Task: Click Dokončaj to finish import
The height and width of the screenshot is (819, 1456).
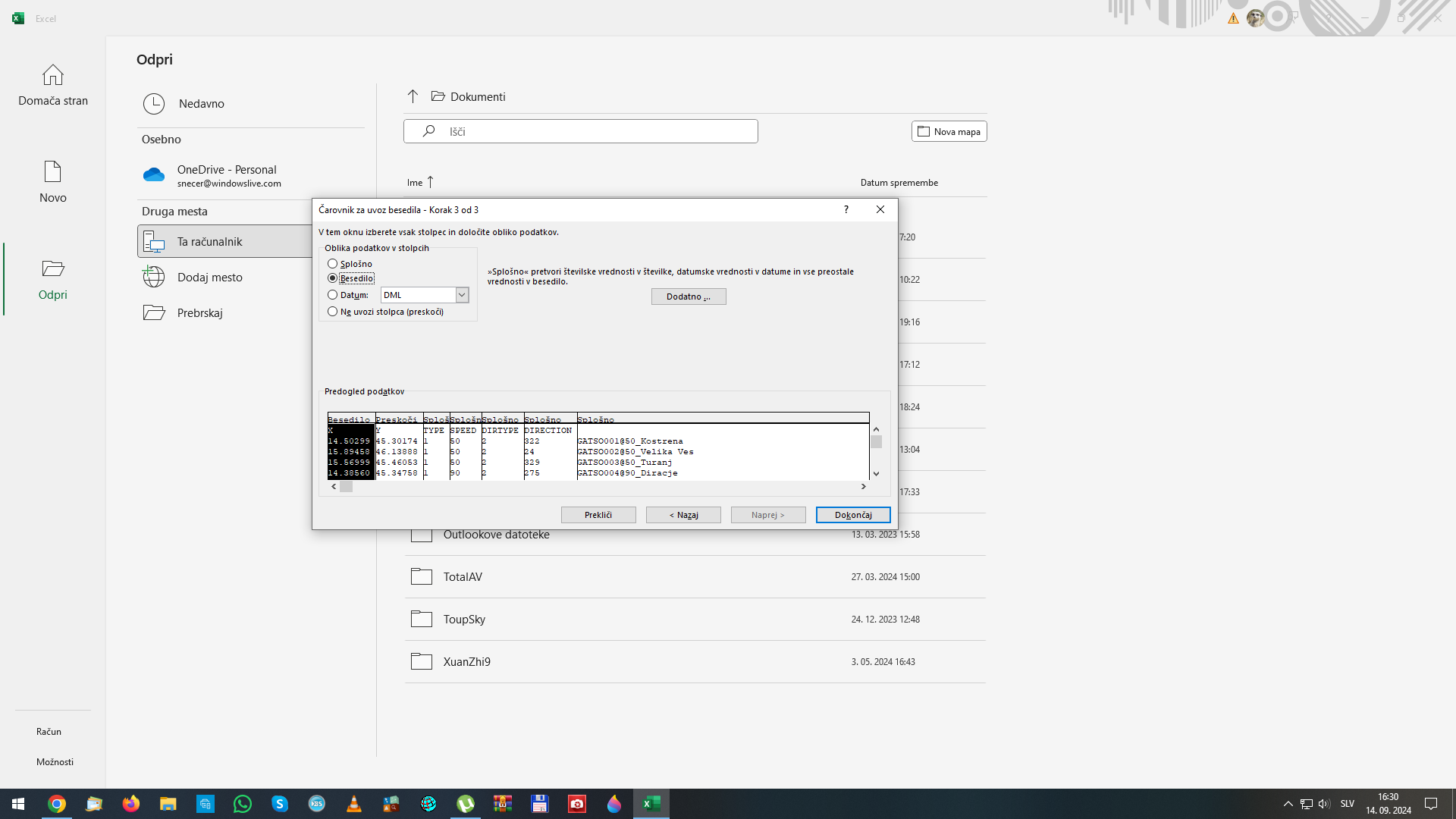Action: pos(853,515)
